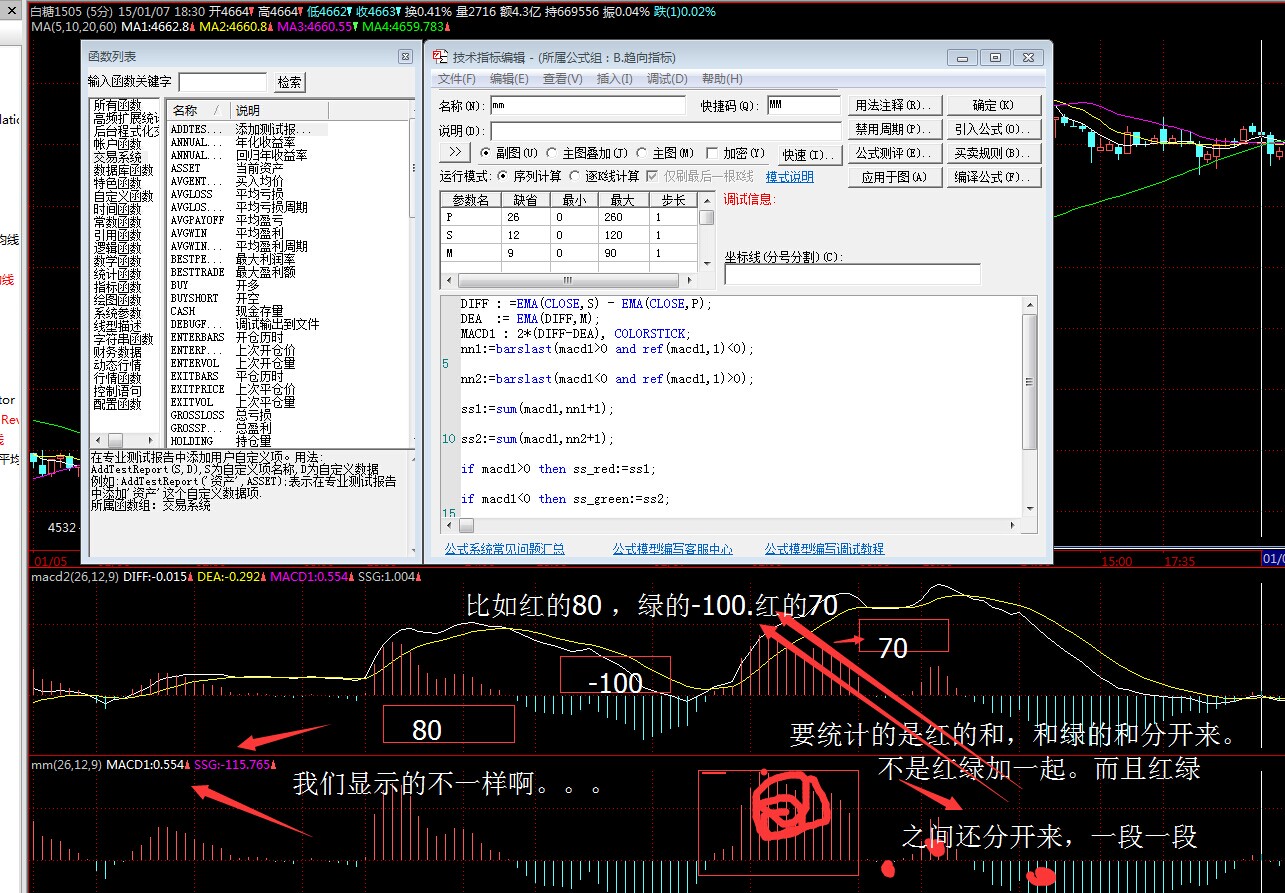The width and height of the screenshot is (1285, 893).
Task: Select 时间函数 category
Action: pyautogui.click(x=118, y=209)
